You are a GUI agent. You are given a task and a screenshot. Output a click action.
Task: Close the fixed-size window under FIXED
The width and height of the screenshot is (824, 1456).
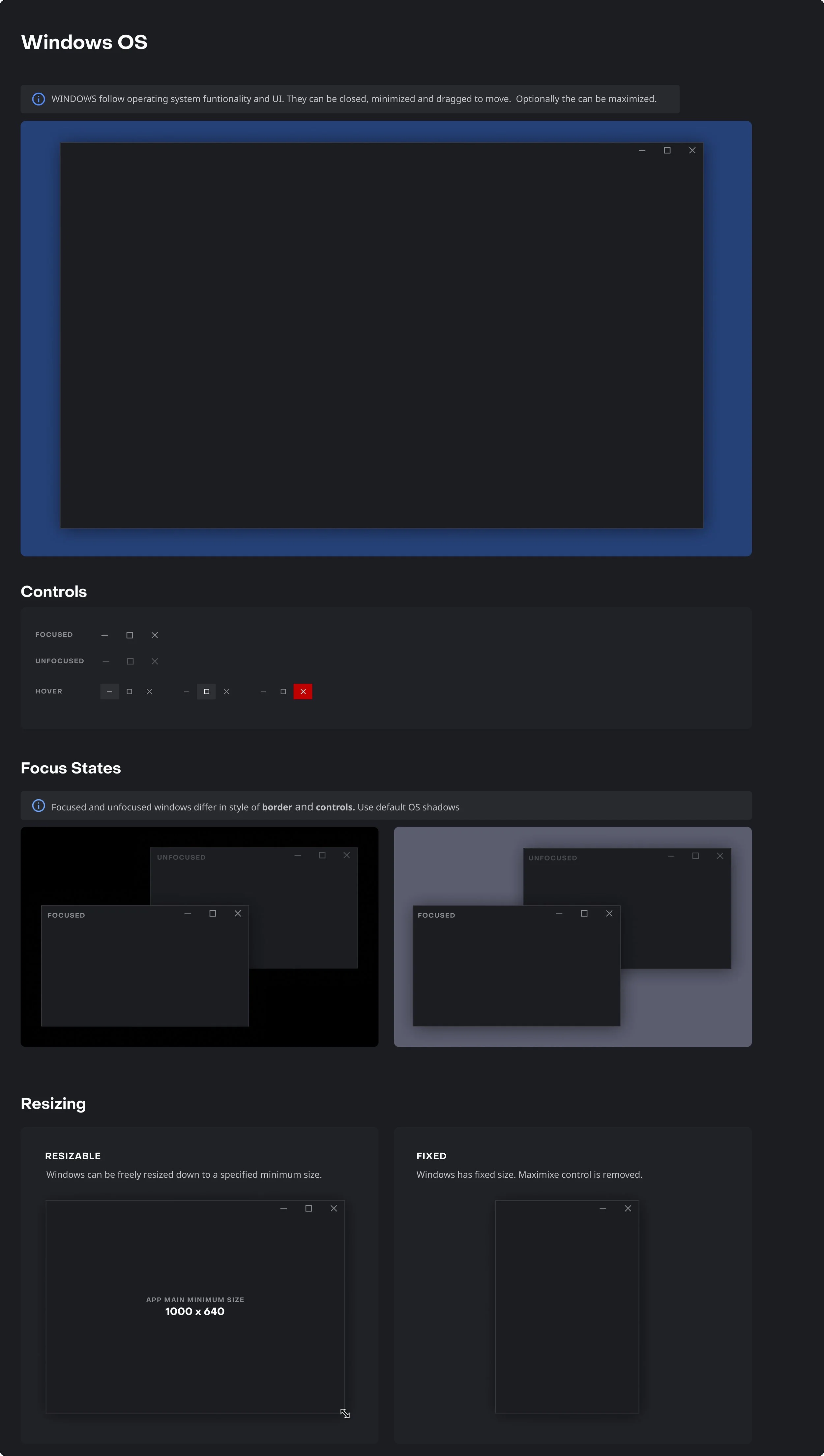coord(628,1208)
